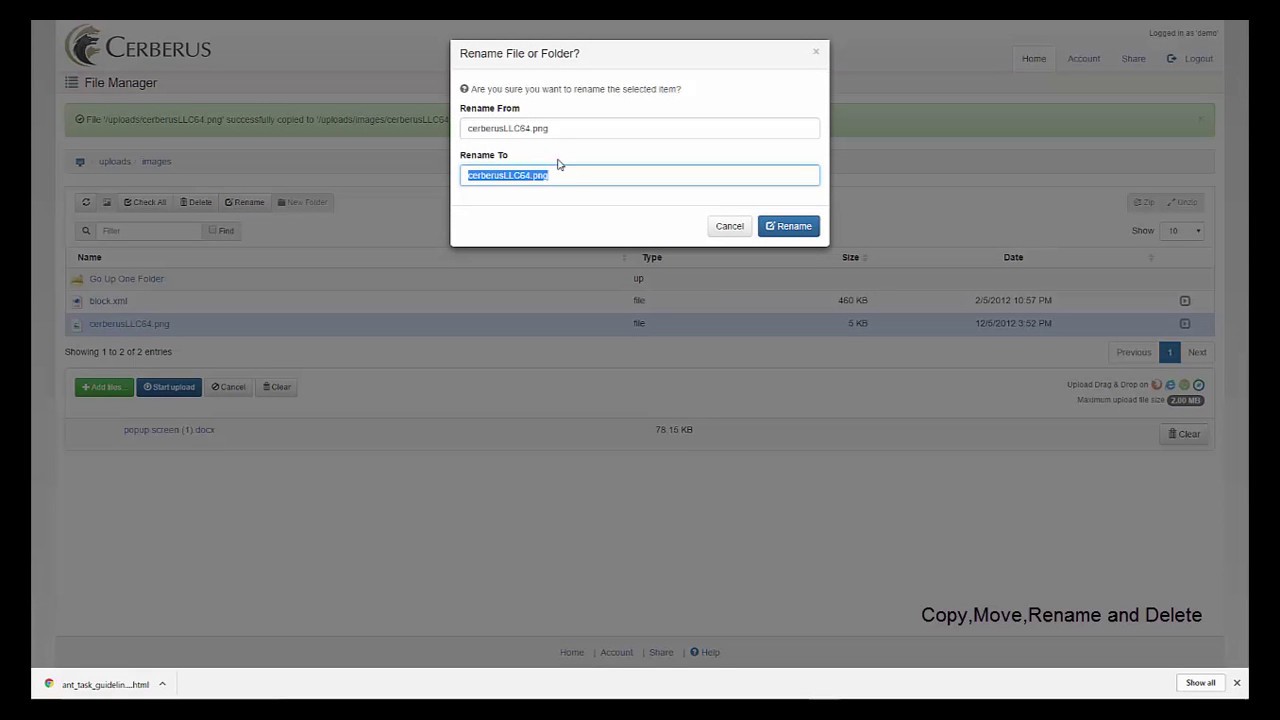Close the browser downloads bar

[x=1237, y=683]
